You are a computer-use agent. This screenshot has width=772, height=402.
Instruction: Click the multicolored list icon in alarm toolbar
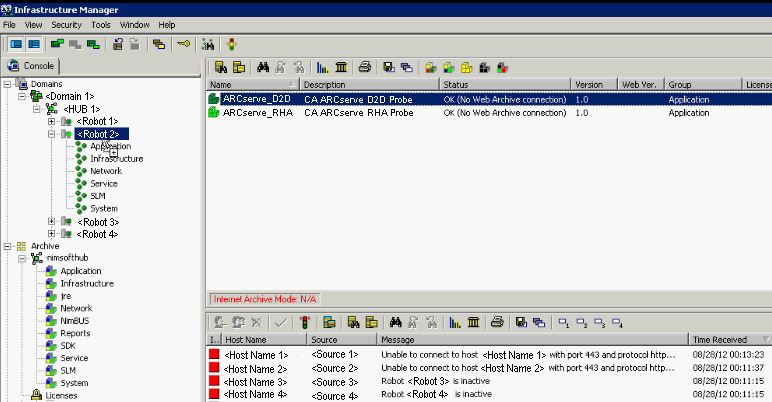tap(329, 323)
